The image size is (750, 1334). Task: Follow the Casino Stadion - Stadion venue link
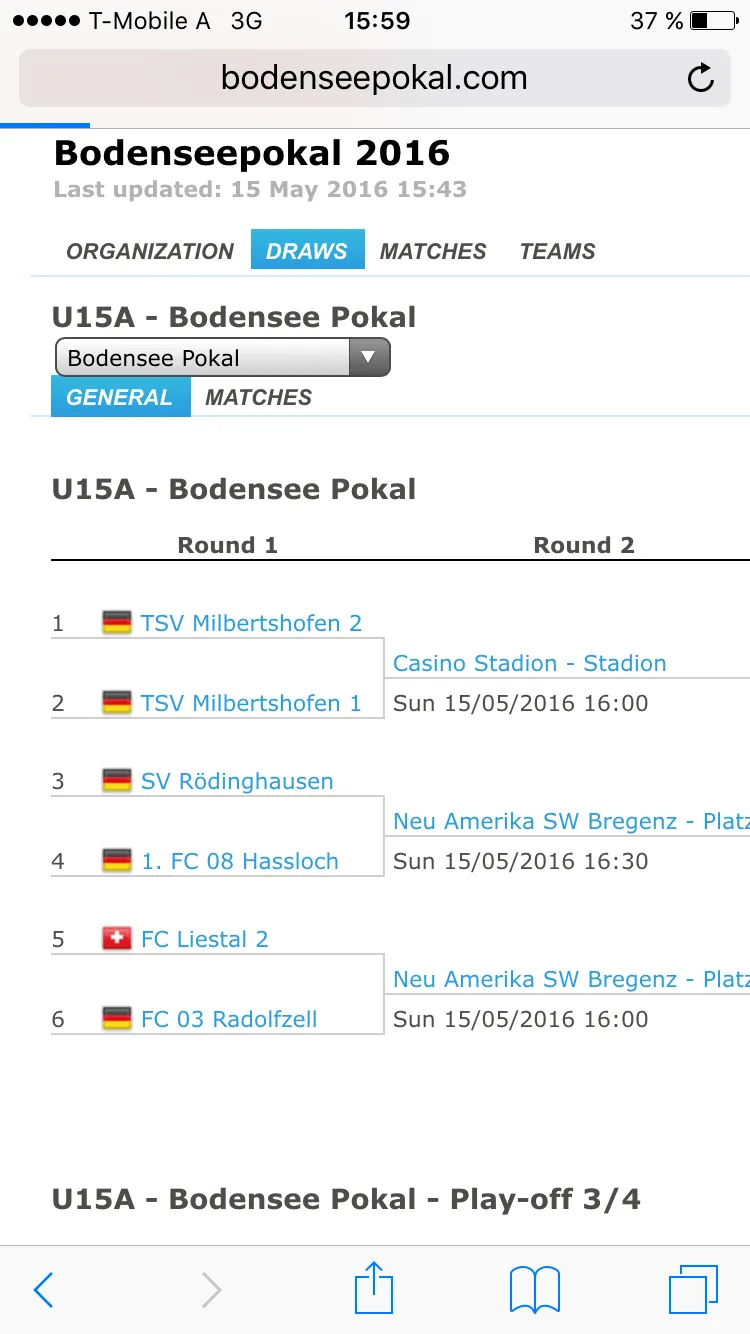[x=529, y=663]
